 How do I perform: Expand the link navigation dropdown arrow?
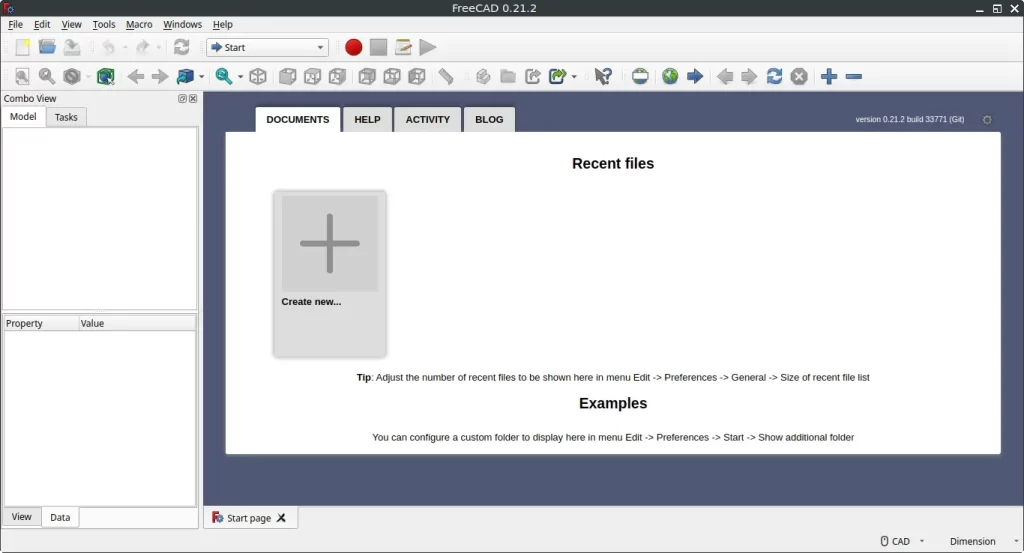[x=201, y=76]
